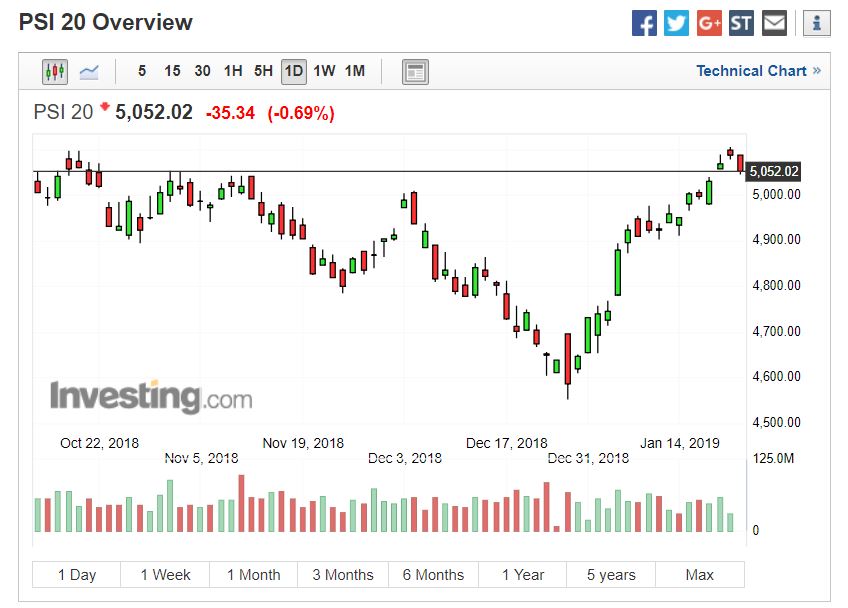Open the Technical Chart link
848x608 pixels.
[758, 71]
